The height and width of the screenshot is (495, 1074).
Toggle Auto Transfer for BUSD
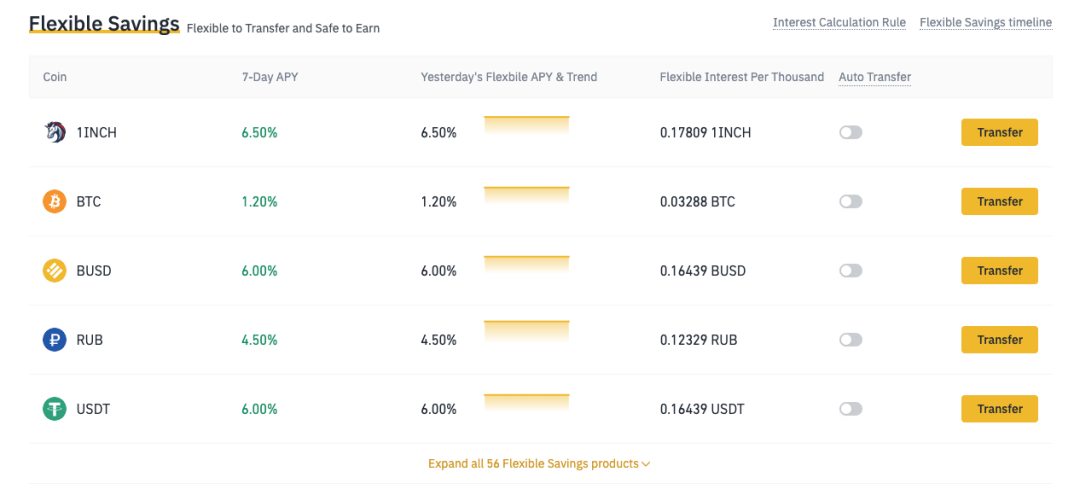point(851,270)
